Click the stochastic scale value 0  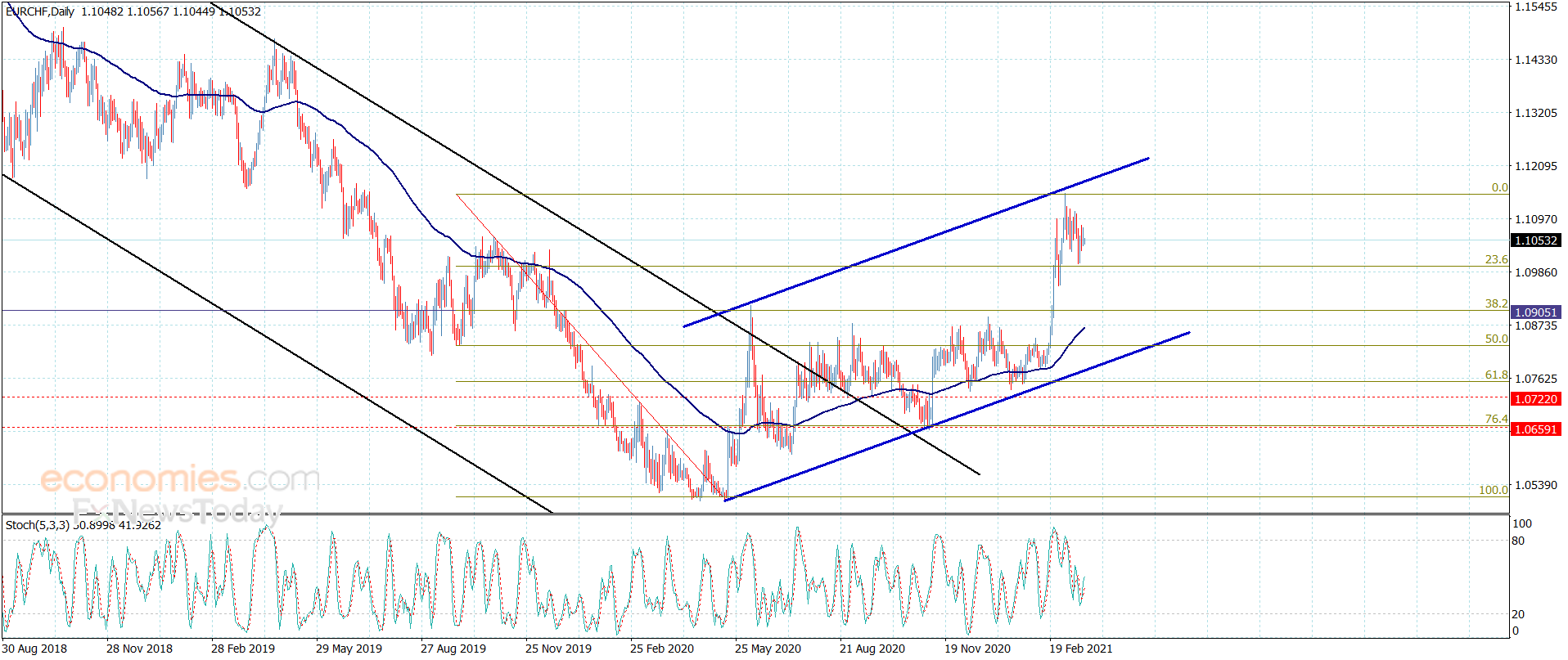pos(1516,631)
